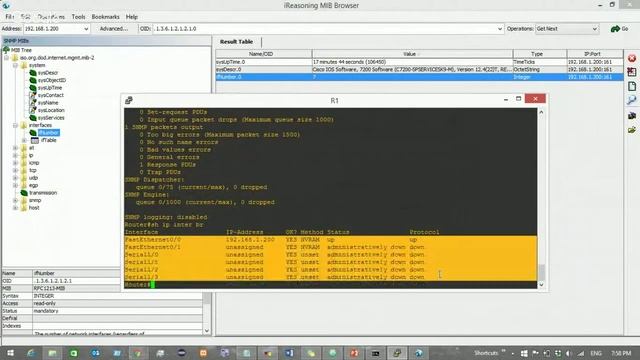Image resolution: width=640 pixels, height=360 pixels.
Task: Click the red stop icon beside Result Table
Action: pyautogui.click(x=632, y=58)
